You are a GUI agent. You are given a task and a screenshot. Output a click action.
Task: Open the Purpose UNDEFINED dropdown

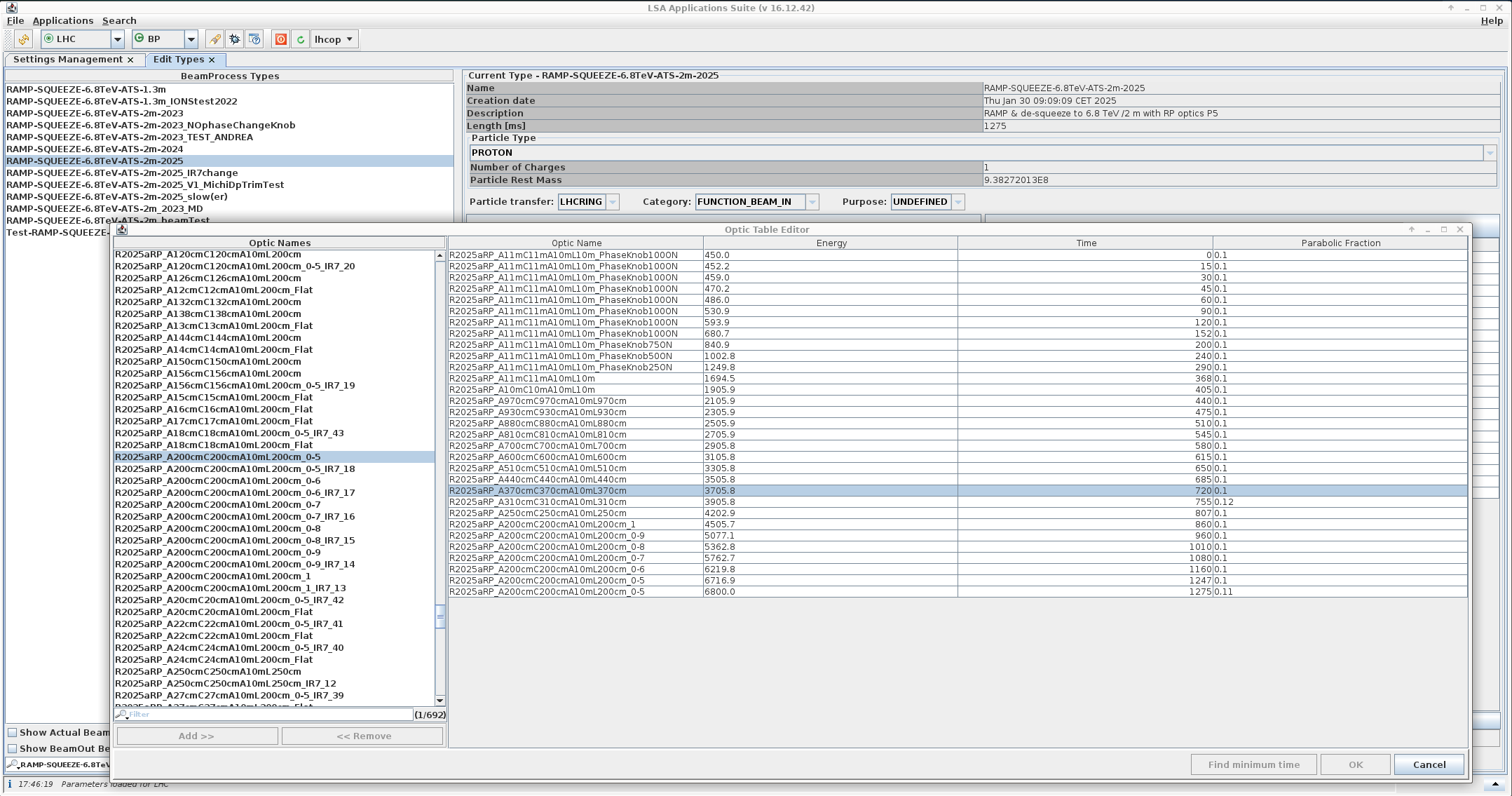click(x=958, y=202)
